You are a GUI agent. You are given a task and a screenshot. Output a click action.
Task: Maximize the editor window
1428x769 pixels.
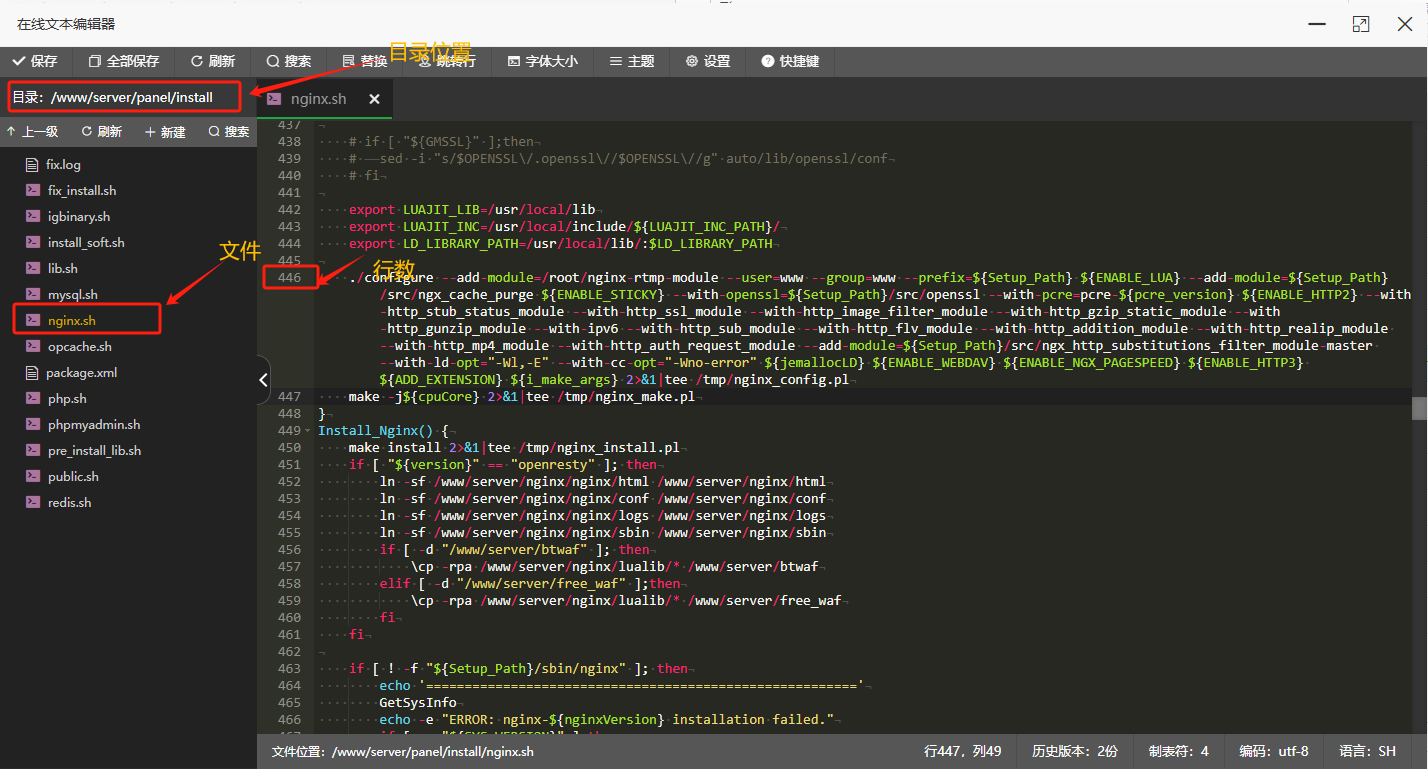click(x=1360, y=24)
